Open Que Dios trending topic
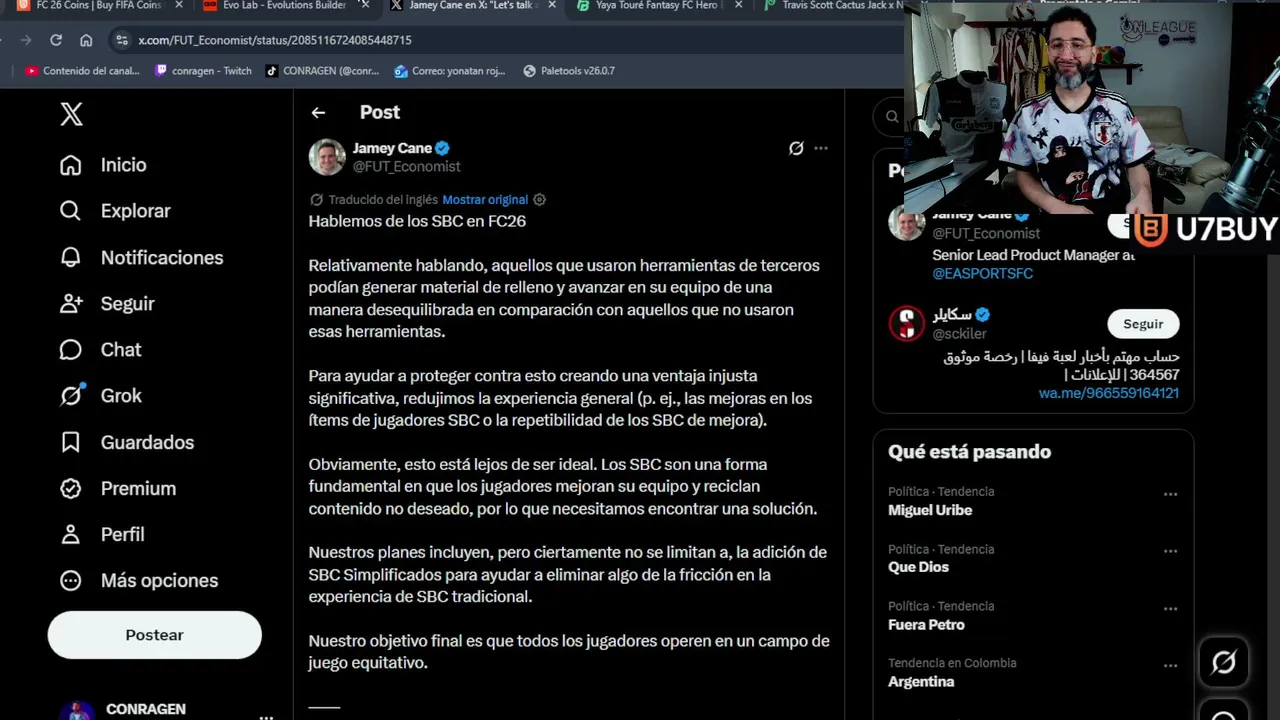1280x720 pixels. pyautogui.click(x=918, y=567)
